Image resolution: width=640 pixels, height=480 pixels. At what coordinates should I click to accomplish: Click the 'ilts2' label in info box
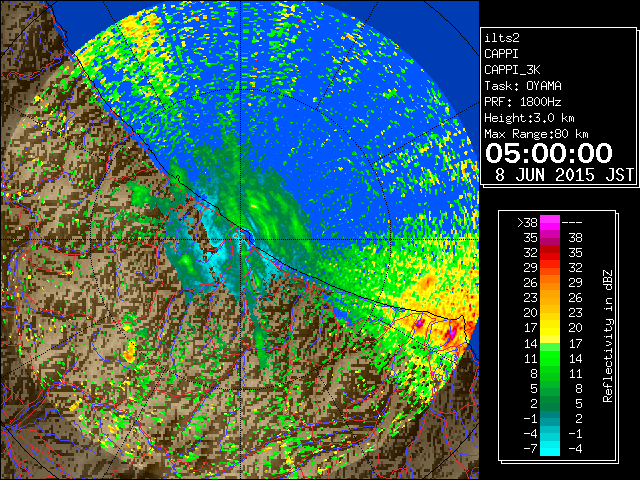(502, 38)
